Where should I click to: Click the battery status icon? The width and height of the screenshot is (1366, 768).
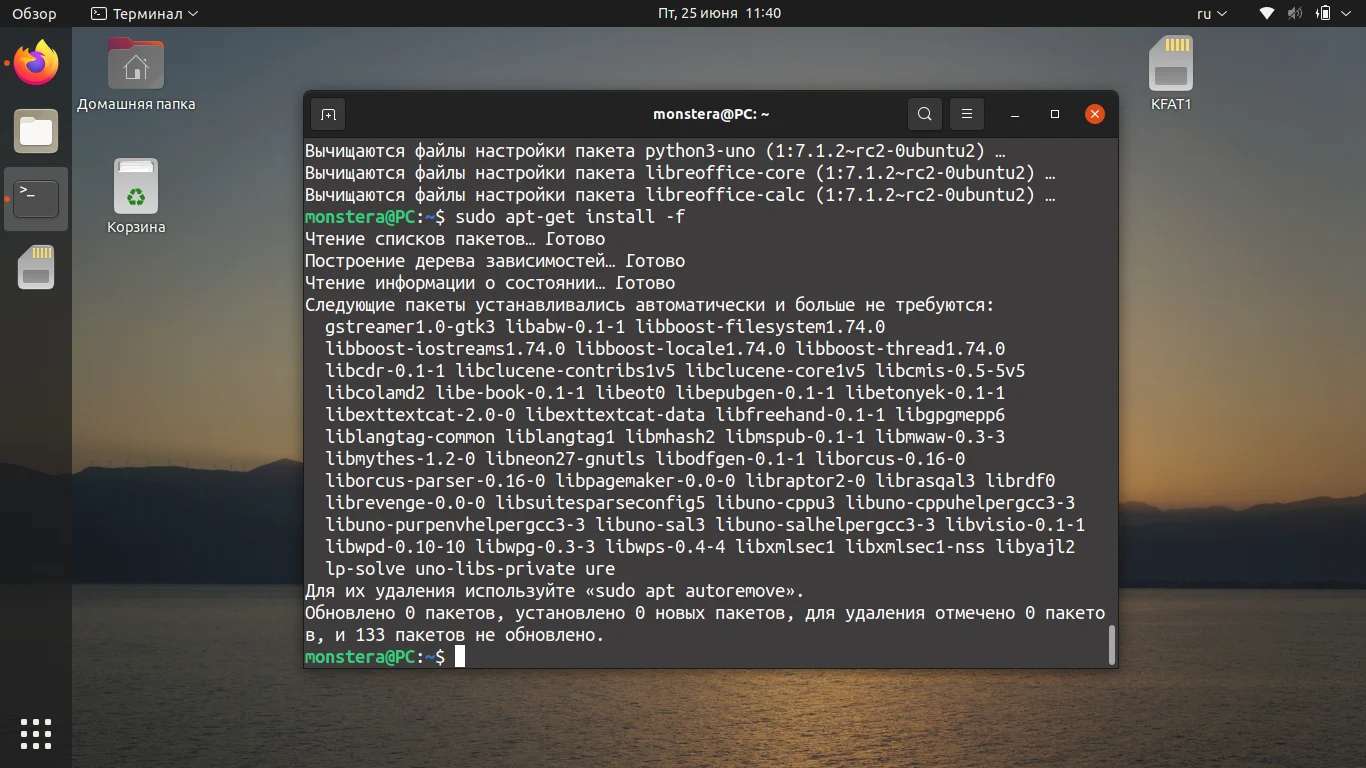pyautogui.click(x=1324, y=14)
